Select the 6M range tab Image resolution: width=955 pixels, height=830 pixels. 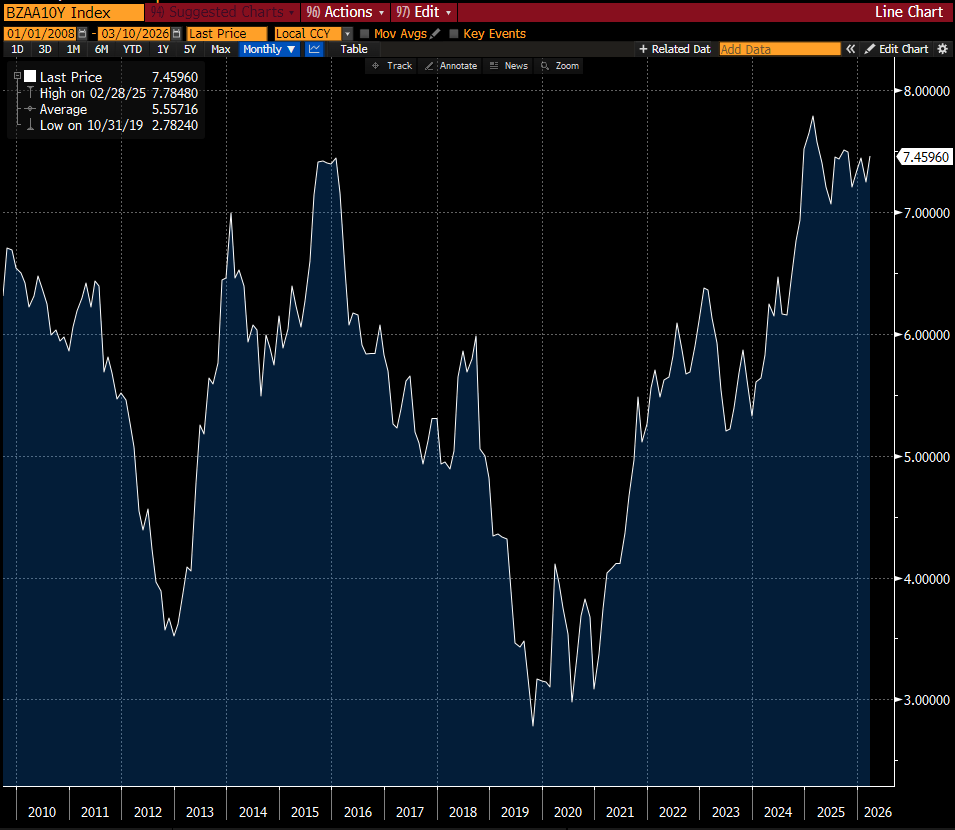click(x=101, y=49)
